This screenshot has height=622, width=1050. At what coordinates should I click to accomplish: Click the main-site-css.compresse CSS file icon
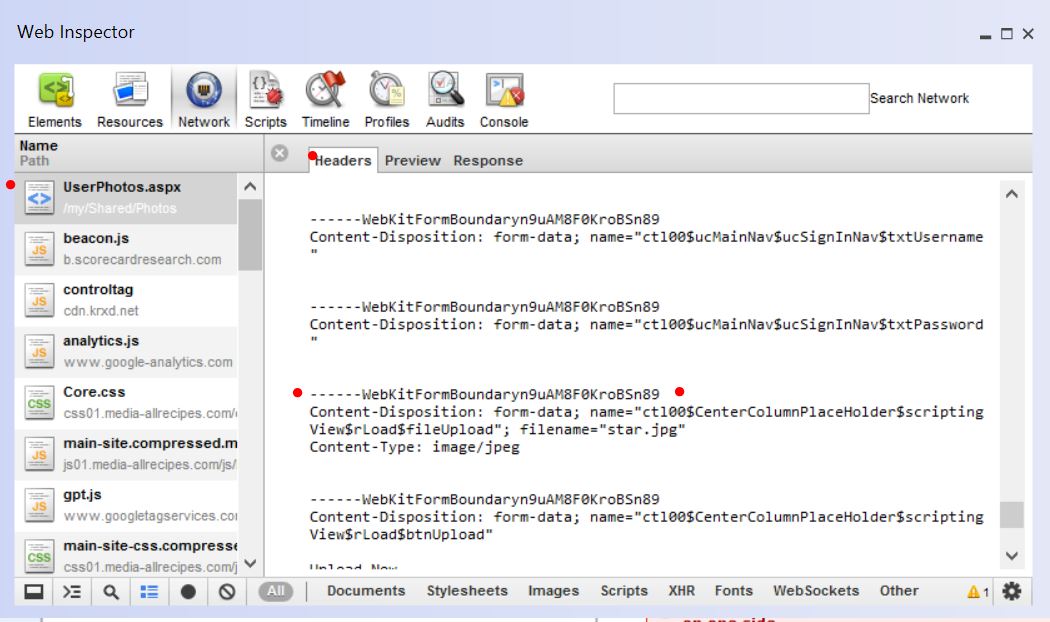coord(40,556)
